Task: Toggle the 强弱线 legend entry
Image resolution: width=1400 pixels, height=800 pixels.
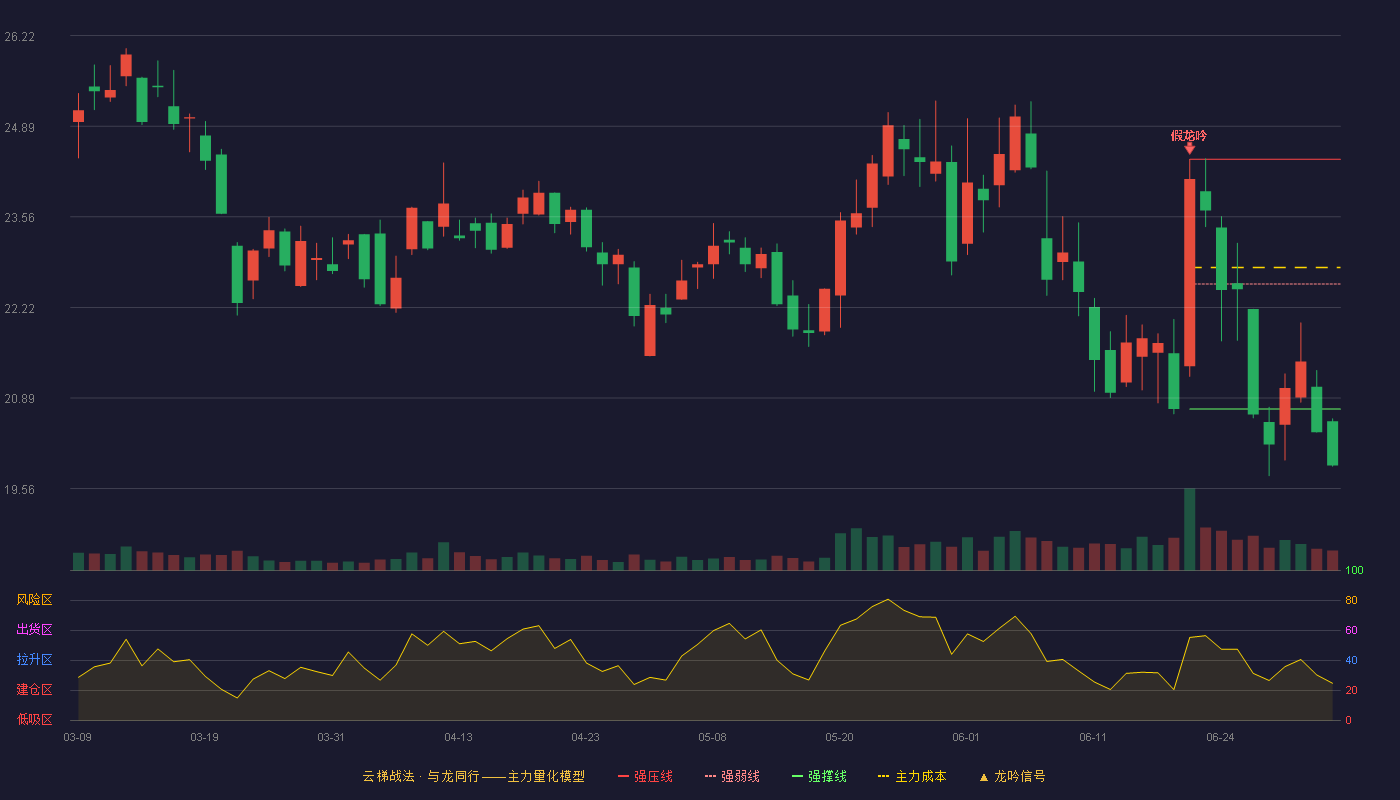Action: [732, 776]
